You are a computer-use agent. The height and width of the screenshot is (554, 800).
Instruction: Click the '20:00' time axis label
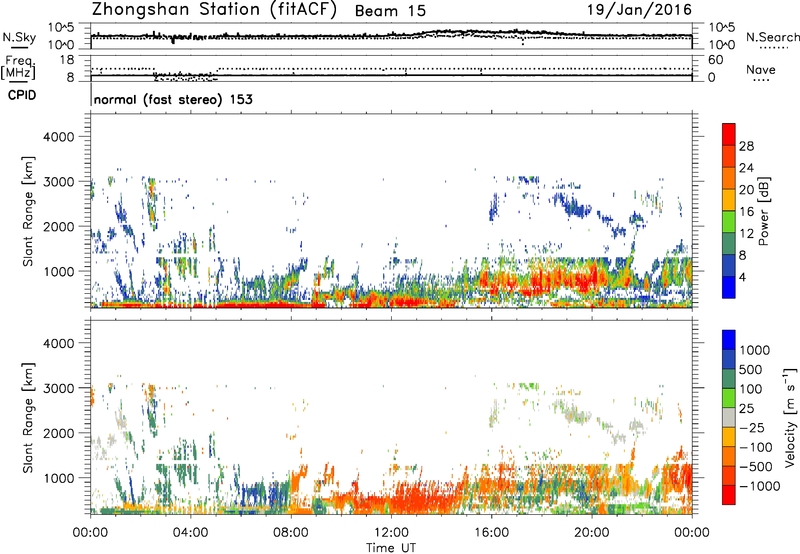point(592,533)
